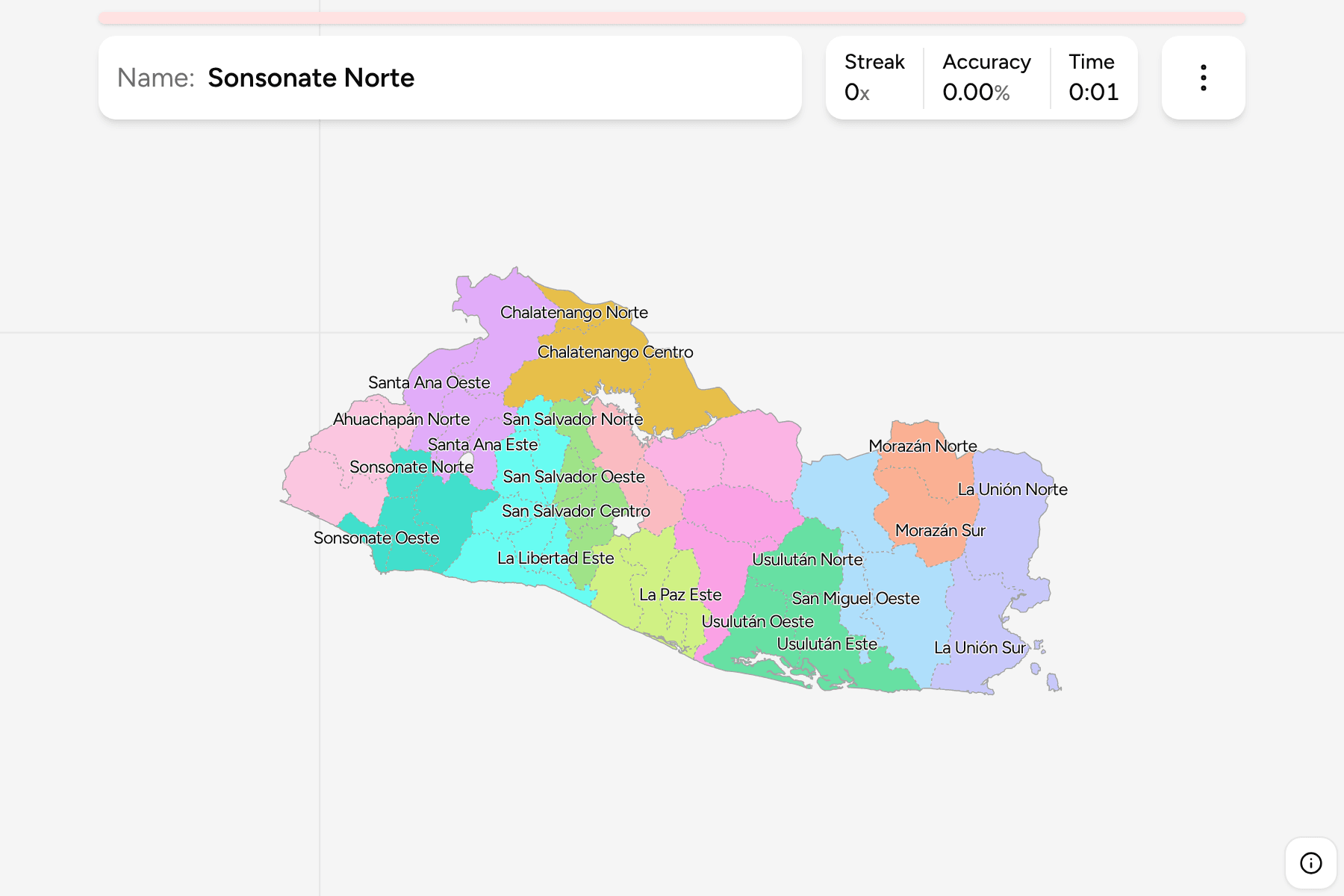Screen dimensions: 1344x896
Task: Select the Usulután Norte region label
Action: tap(807, 559)
